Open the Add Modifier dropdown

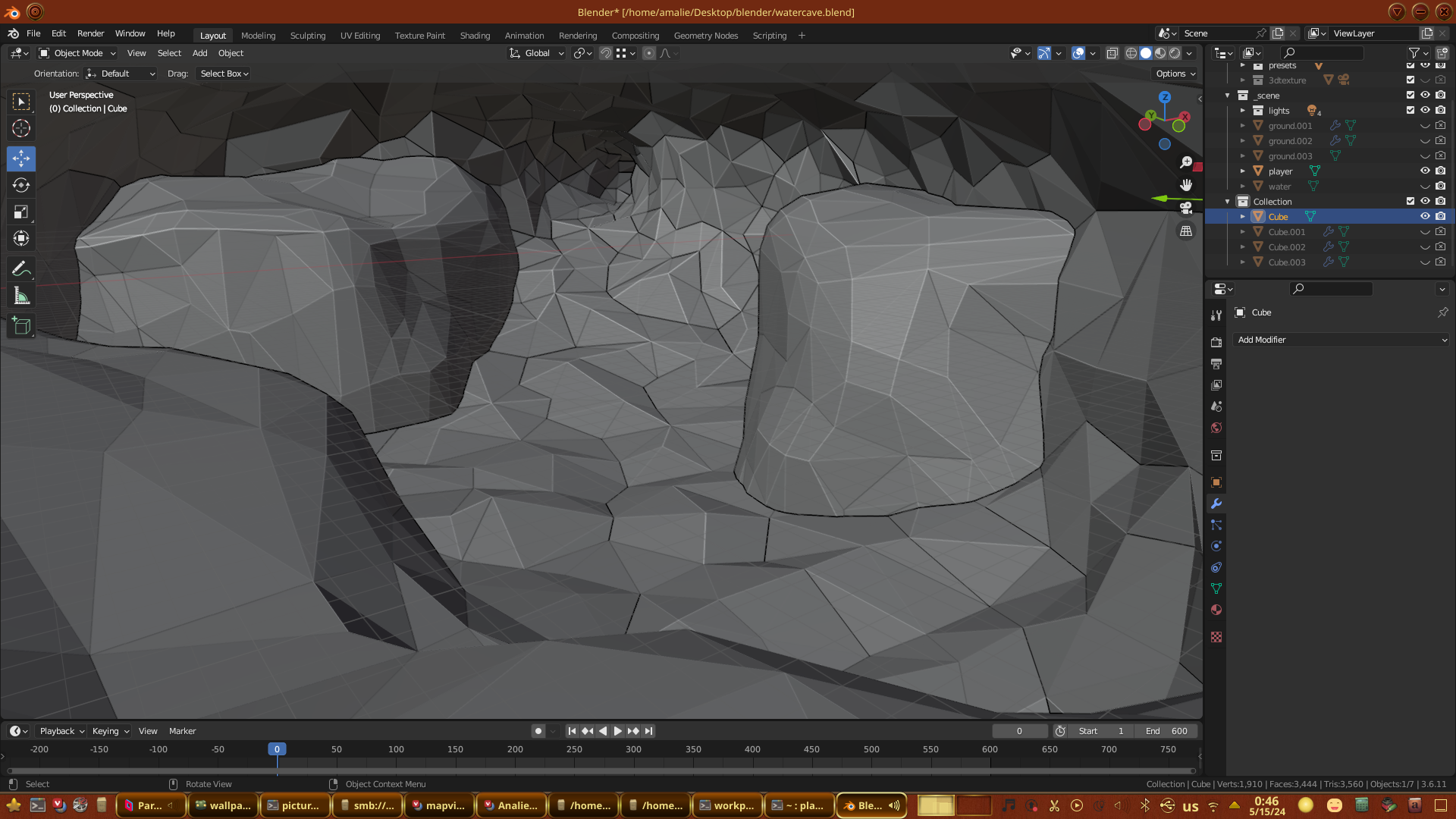[x=1340, y=340]
